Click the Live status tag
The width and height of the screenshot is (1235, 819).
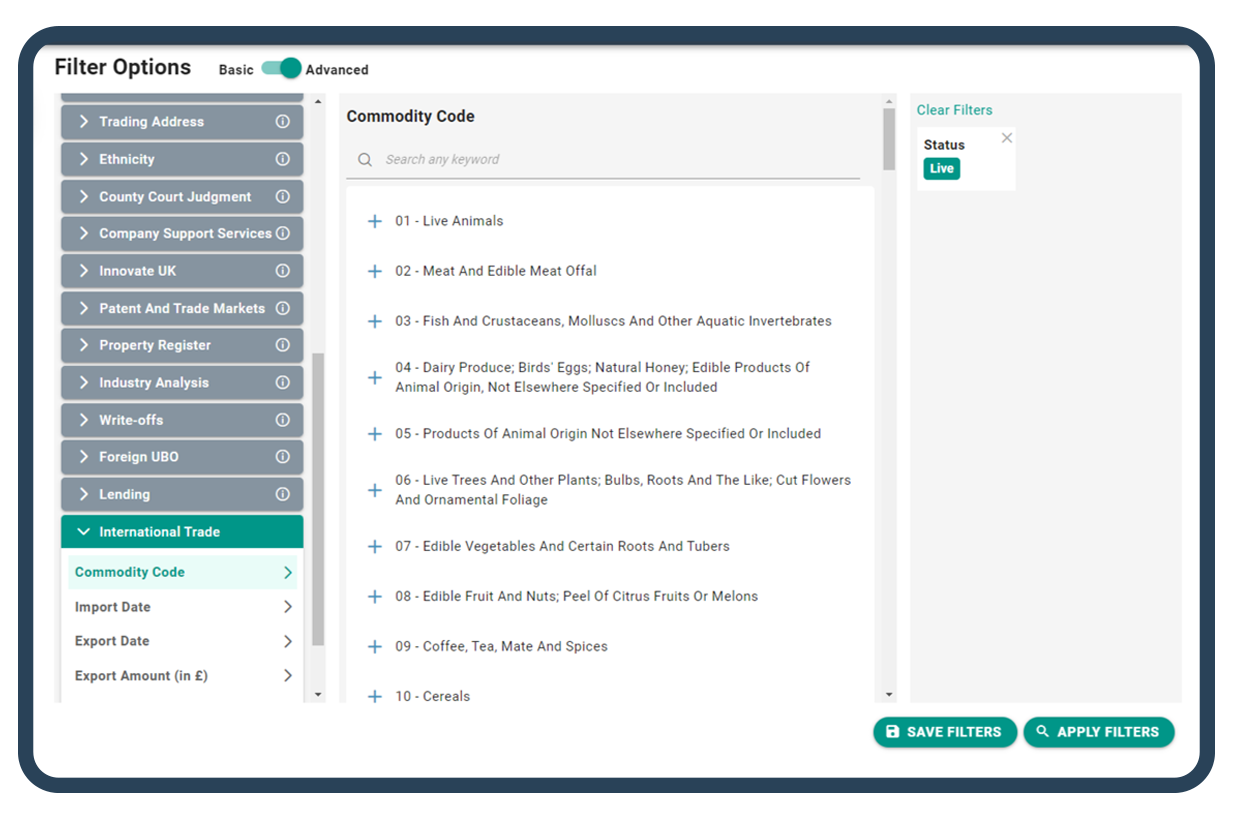point(942,169)
